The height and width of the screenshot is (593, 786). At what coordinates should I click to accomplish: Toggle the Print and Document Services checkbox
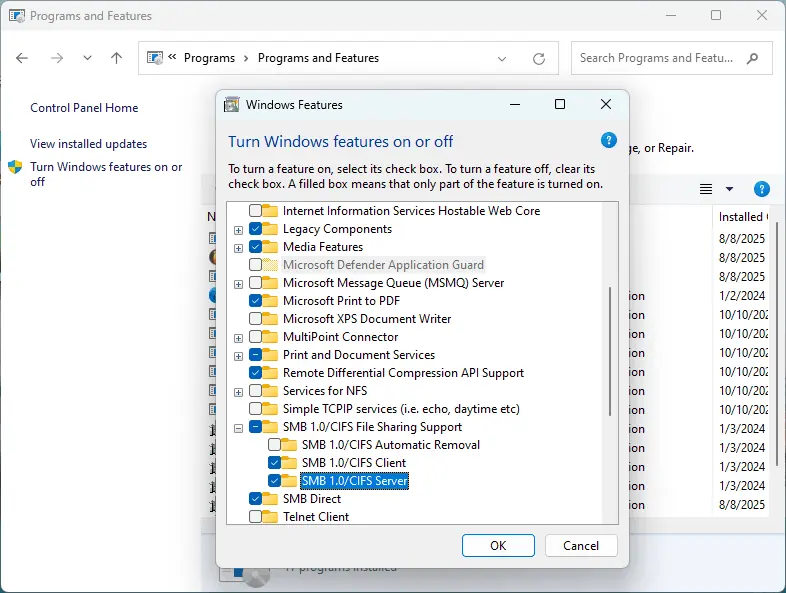coord(255,355)
